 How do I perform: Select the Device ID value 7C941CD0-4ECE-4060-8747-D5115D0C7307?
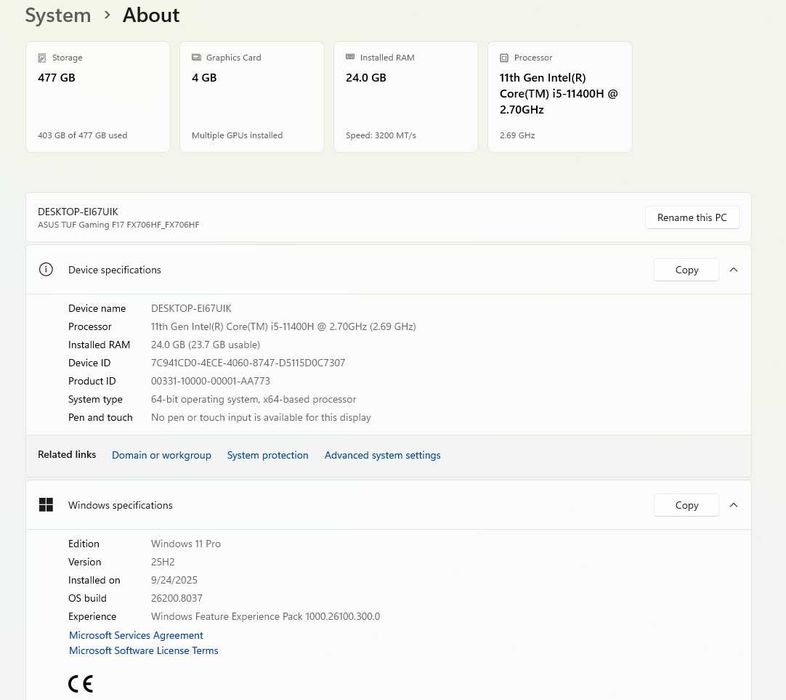[248, 363]
